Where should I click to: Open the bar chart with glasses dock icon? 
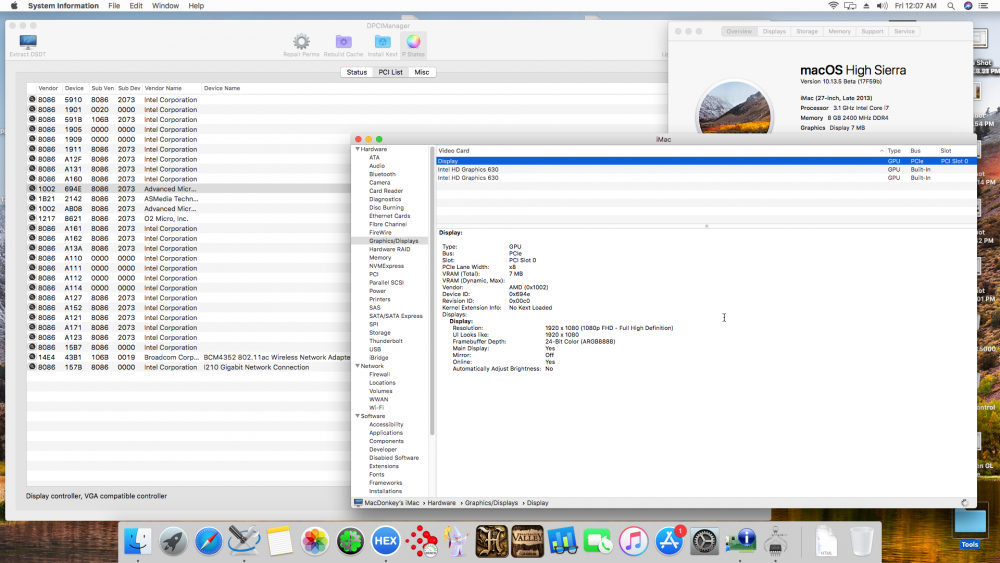[x=562, y=541]
